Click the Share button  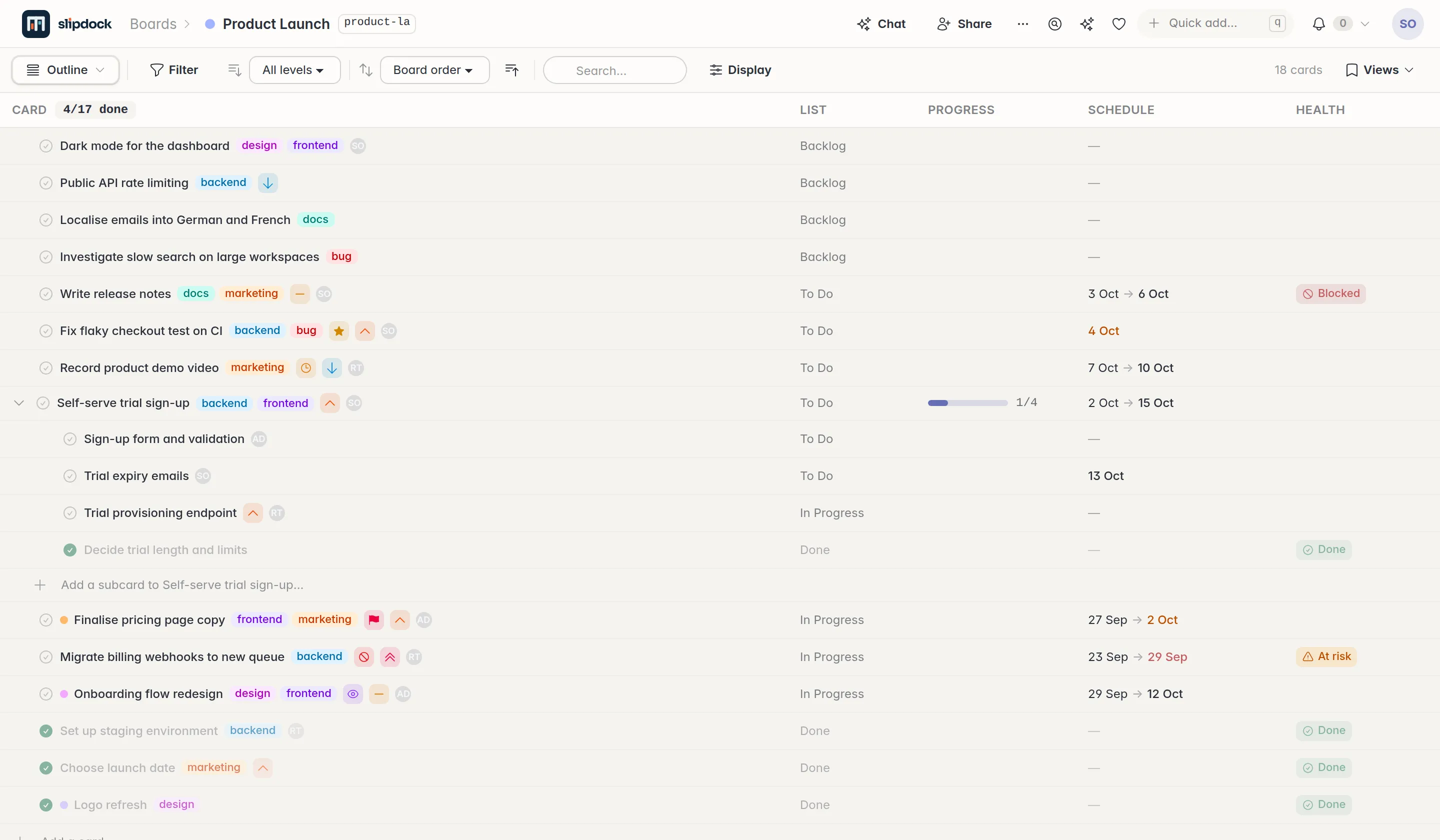click(x=964, y=24)
